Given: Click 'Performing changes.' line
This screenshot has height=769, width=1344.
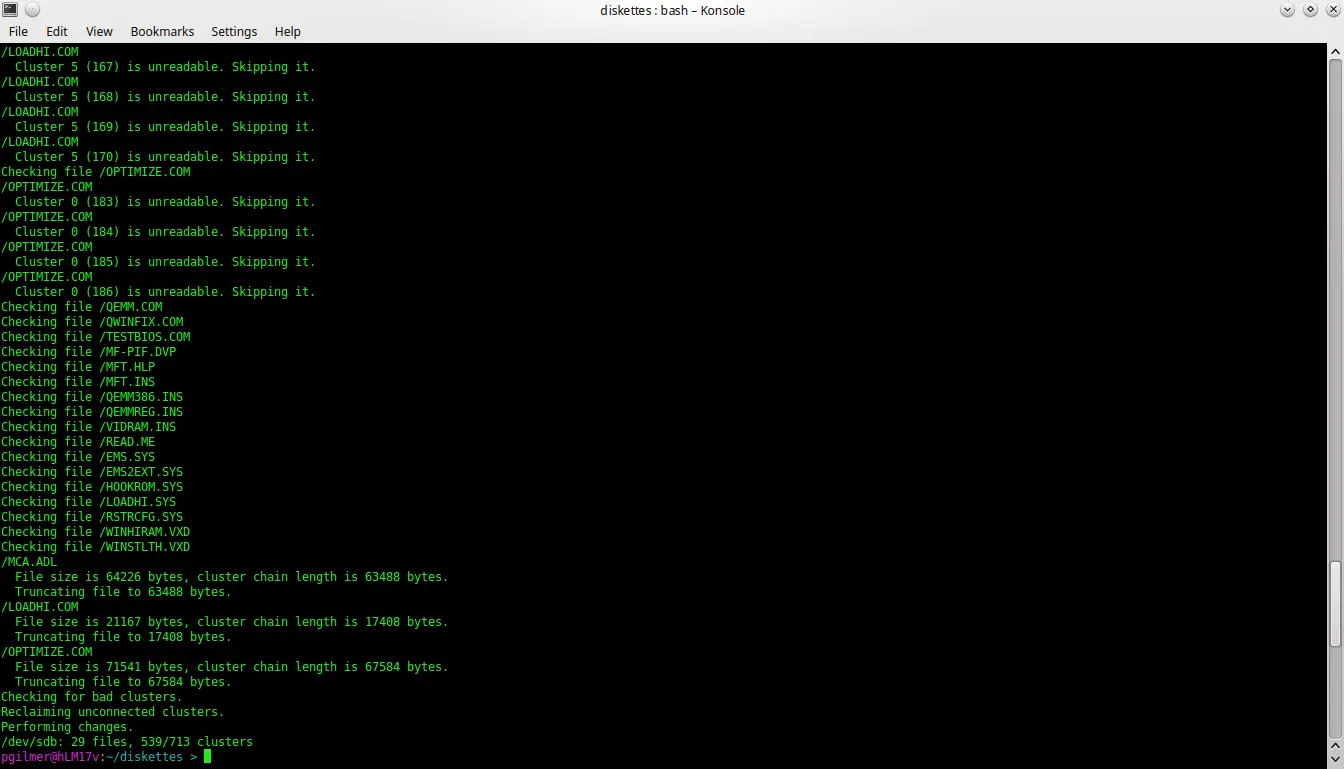Looking at the screenshot, I should 67,727.
